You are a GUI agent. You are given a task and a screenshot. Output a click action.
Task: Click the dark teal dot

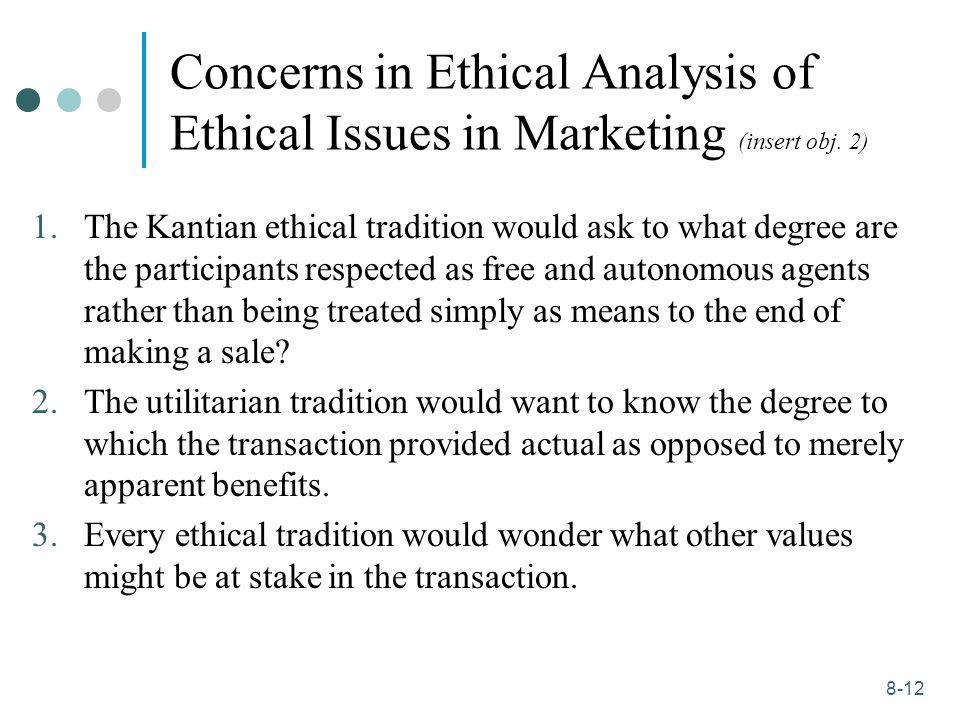28,100
